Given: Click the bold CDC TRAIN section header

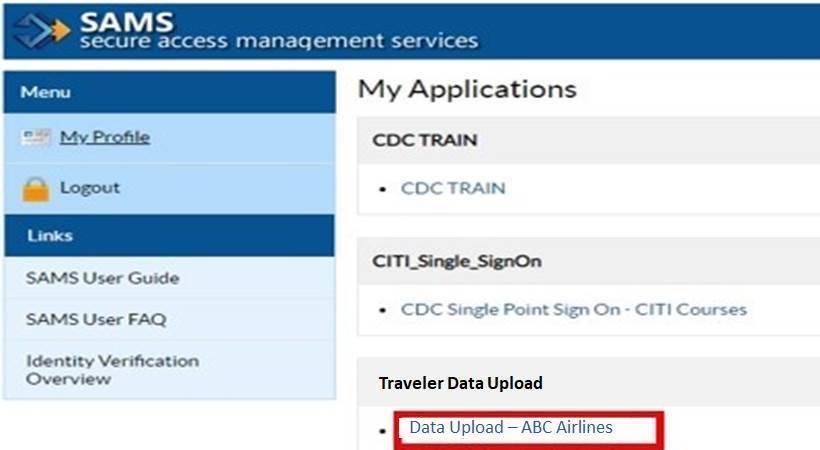Looking at the screenshot, I should pos(424,140).
